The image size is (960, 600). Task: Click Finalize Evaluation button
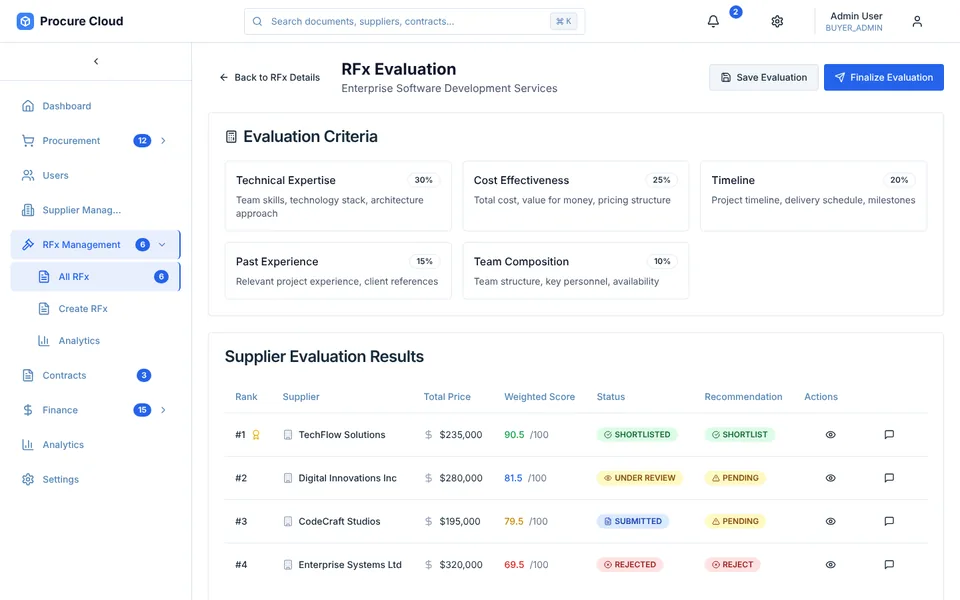(883, 78)
